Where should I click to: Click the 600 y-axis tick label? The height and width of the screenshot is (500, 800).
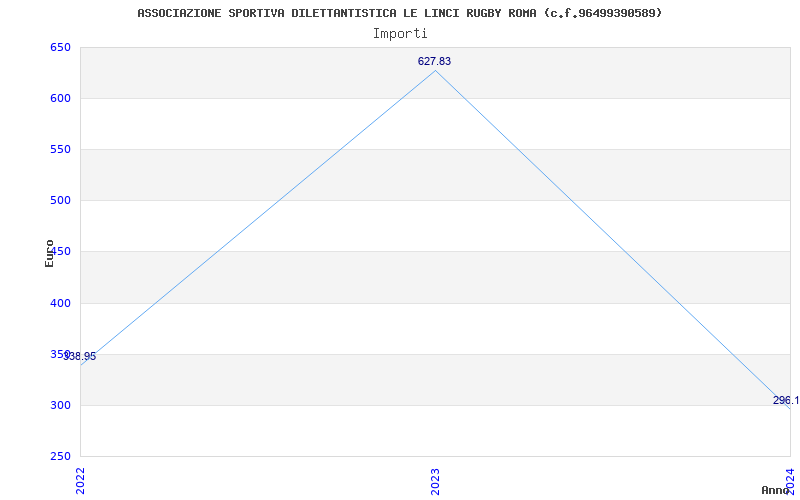click(x=60, y=98)
